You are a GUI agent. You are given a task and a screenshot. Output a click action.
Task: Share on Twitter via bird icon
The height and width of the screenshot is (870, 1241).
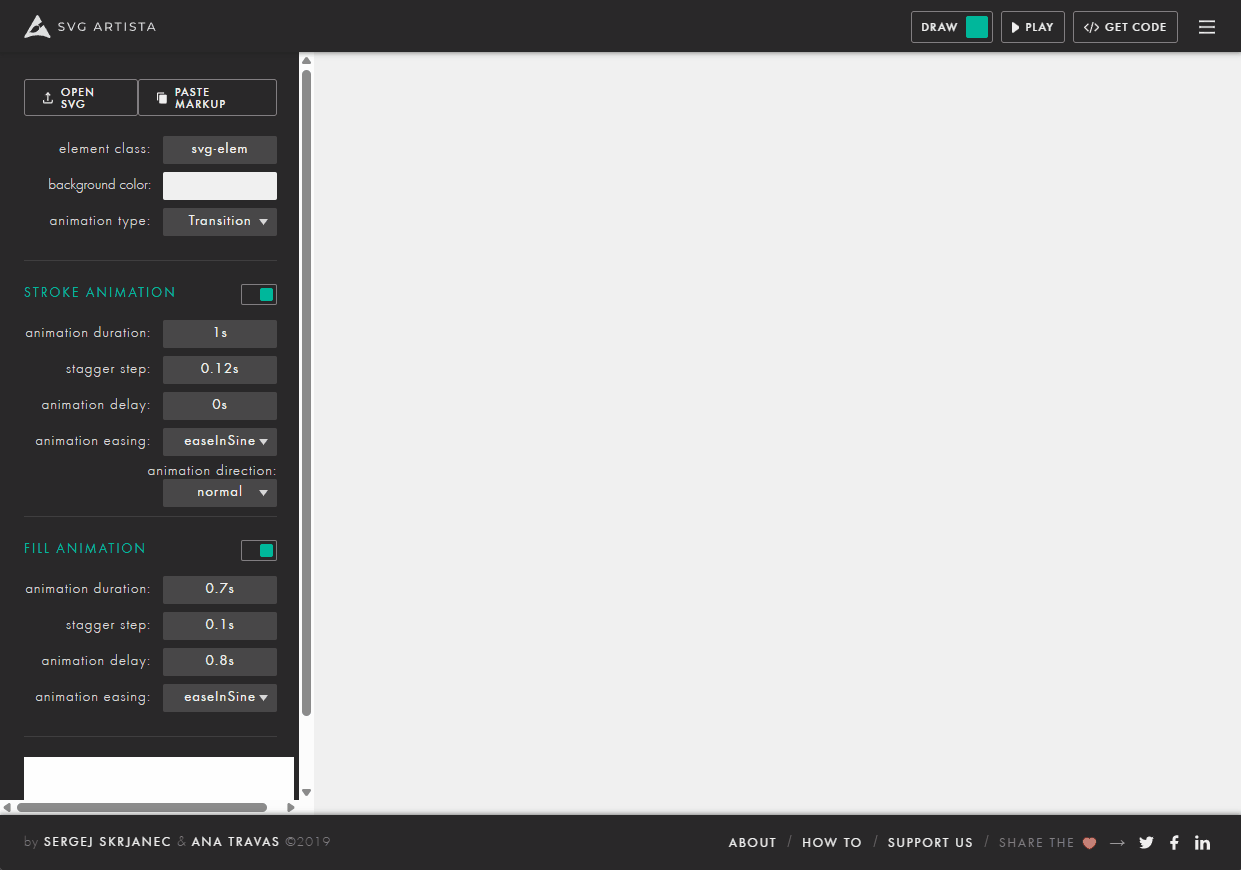point(1146,842)
